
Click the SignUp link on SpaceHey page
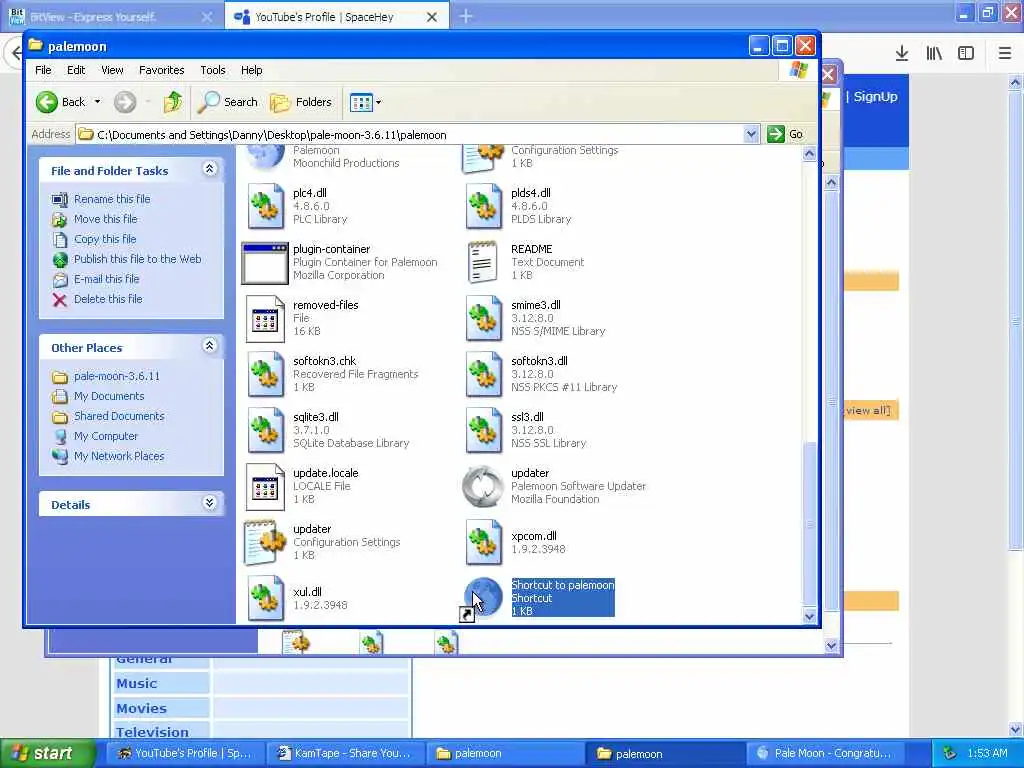click(x=875, y=97)
